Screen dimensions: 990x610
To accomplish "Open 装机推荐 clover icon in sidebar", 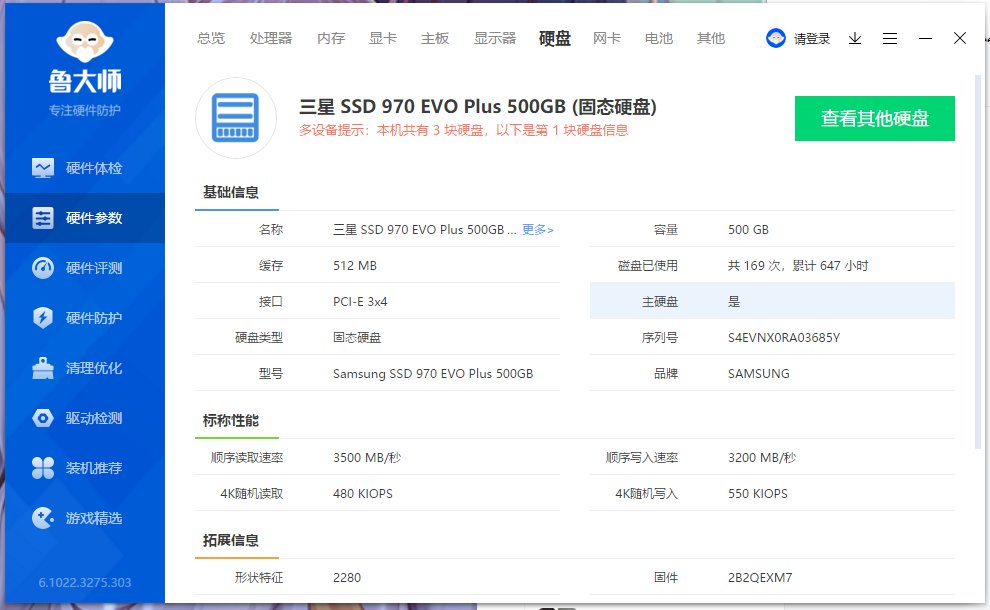I will 43,468.
